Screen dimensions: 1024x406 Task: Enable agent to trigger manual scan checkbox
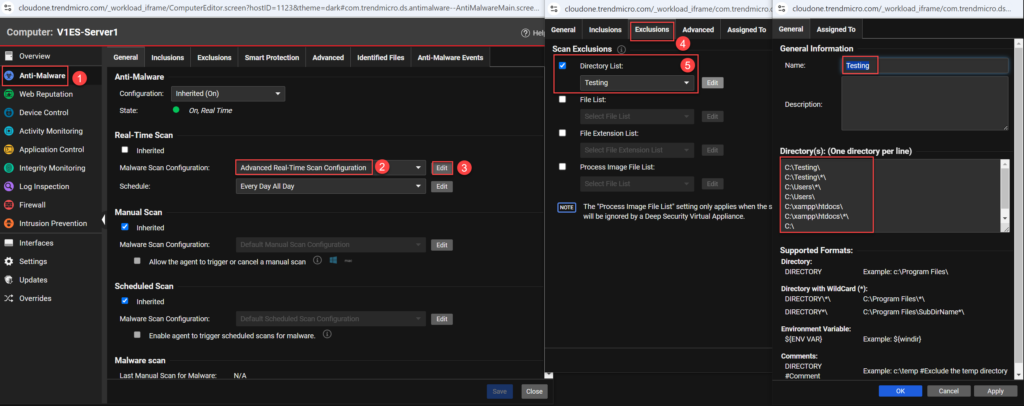coord(137,260)
